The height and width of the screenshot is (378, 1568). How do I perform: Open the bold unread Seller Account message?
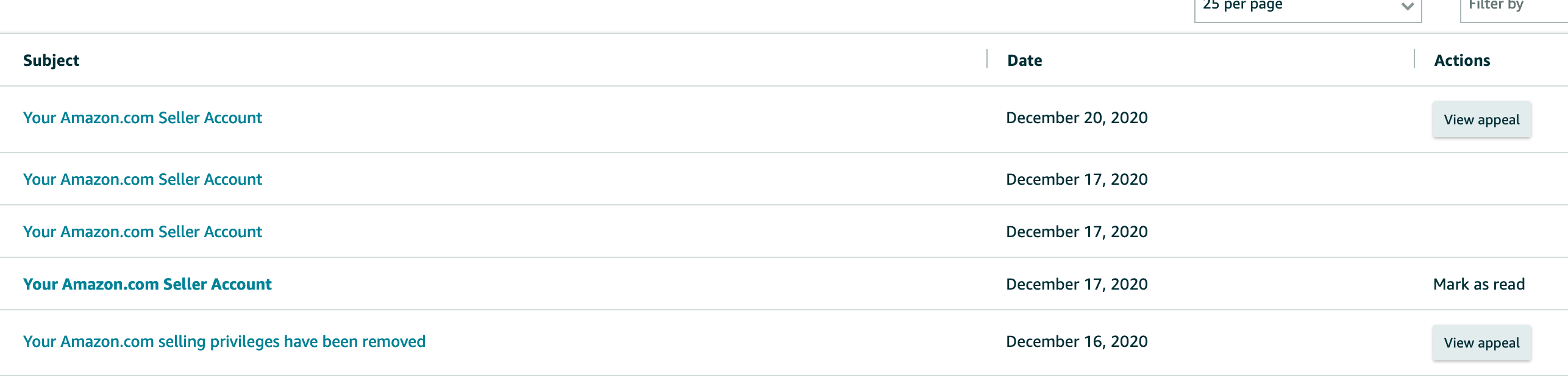148,284
